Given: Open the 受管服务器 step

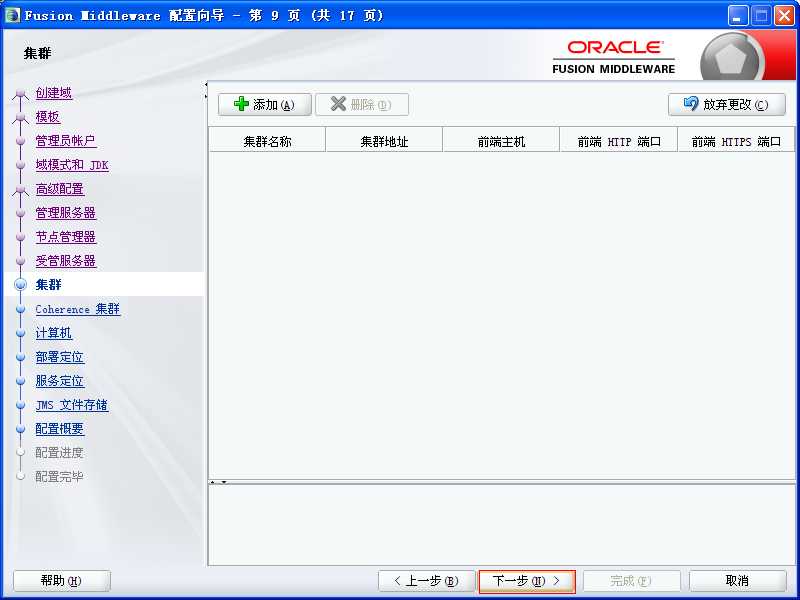Looking at the screenshot, I should pyautogui.click(x=66, y=261).
